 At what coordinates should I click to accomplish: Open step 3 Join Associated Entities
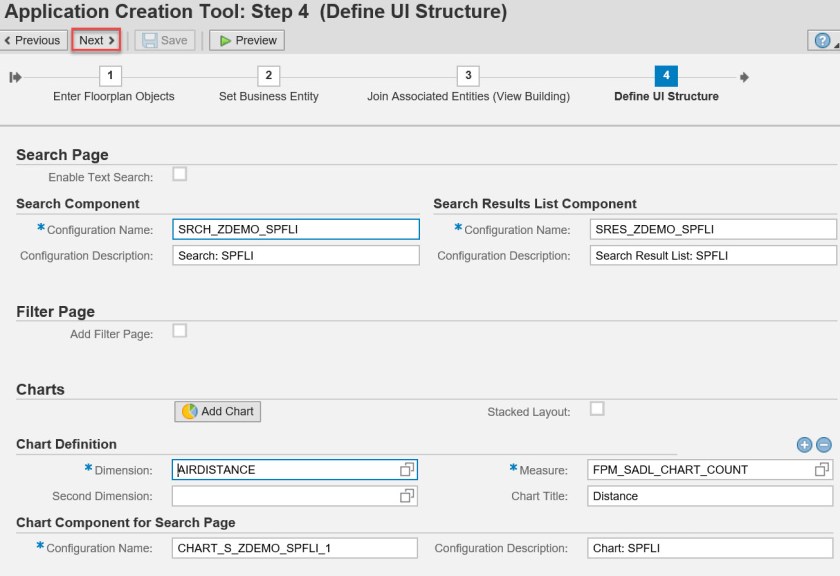click(x=467, y=77)
